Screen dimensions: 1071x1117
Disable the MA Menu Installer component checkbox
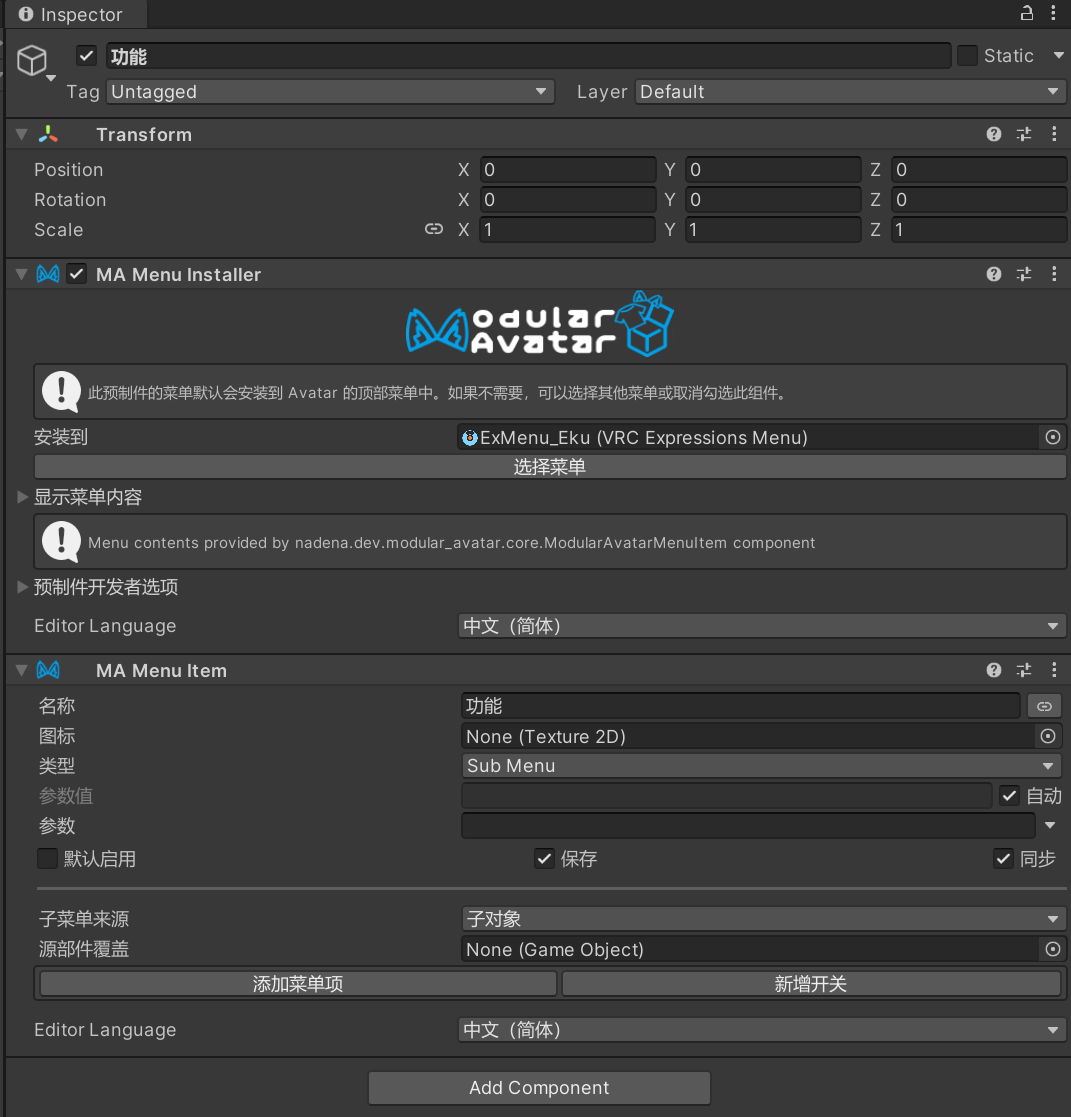point(77,274)
